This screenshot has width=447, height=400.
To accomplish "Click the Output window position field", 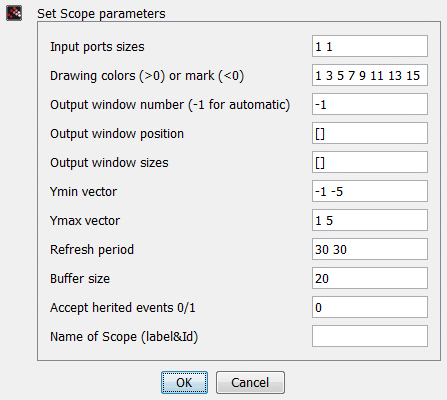I will click(370, 133).
